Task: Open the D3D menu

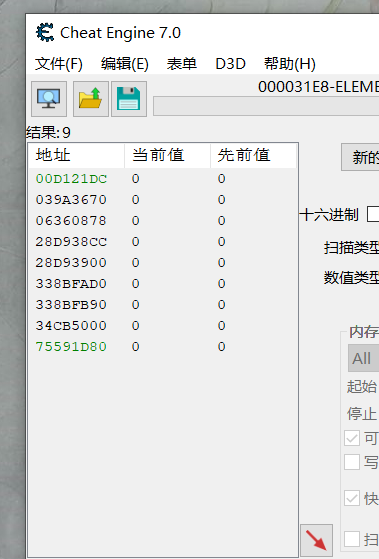Action: [230, 64]
